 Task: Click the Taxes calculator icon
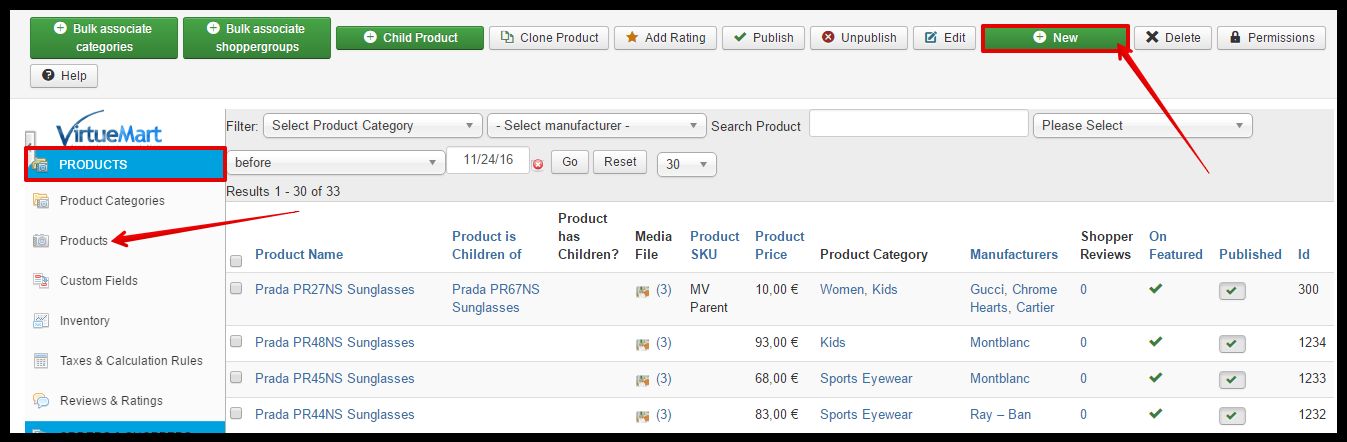pyautogui.click(x=41, y=361)
